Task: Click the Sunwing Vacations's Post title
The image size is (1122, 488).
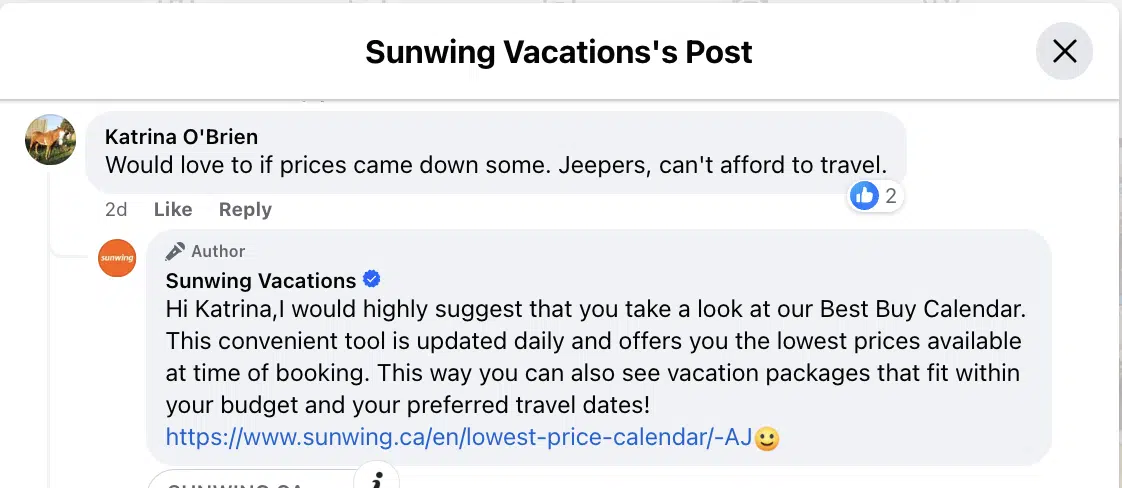Action: [559, 51]
